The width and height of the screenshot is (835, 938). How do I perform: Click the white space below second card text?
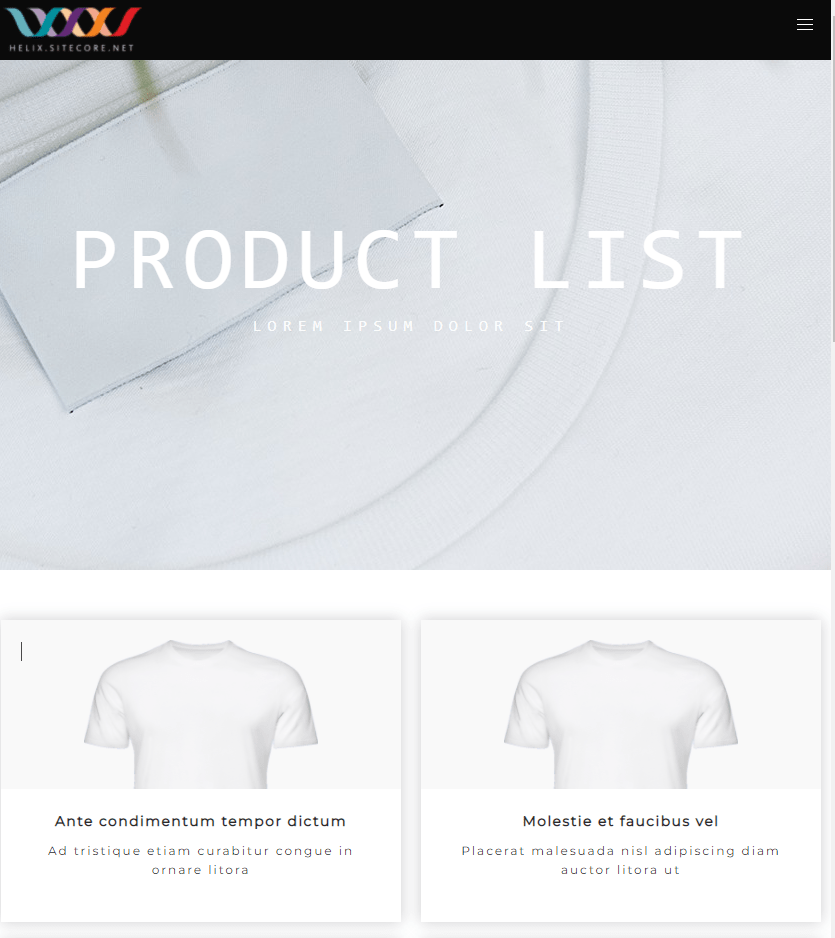point(621,900)
